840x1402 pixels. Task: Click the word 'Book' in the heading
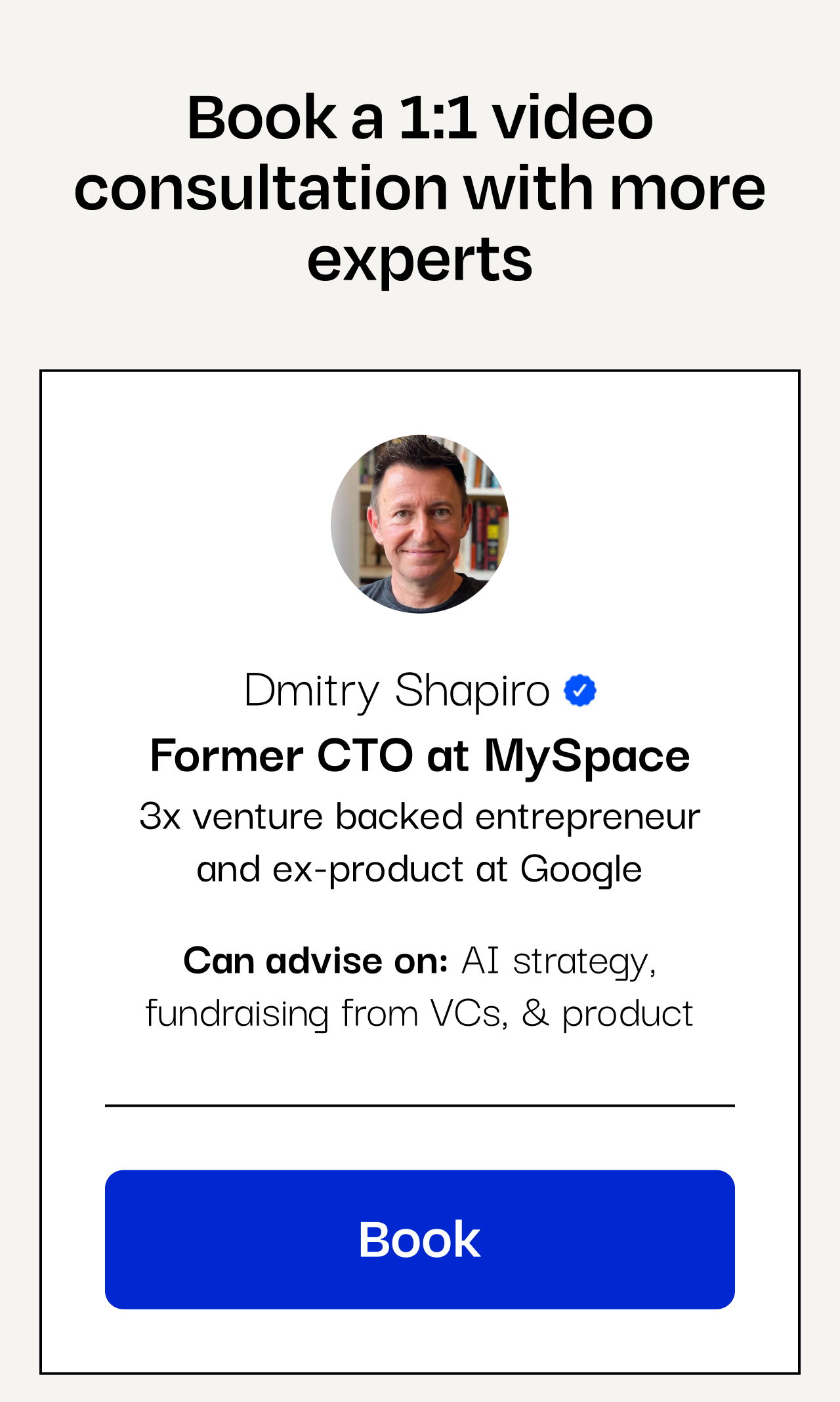coord(262,117)
